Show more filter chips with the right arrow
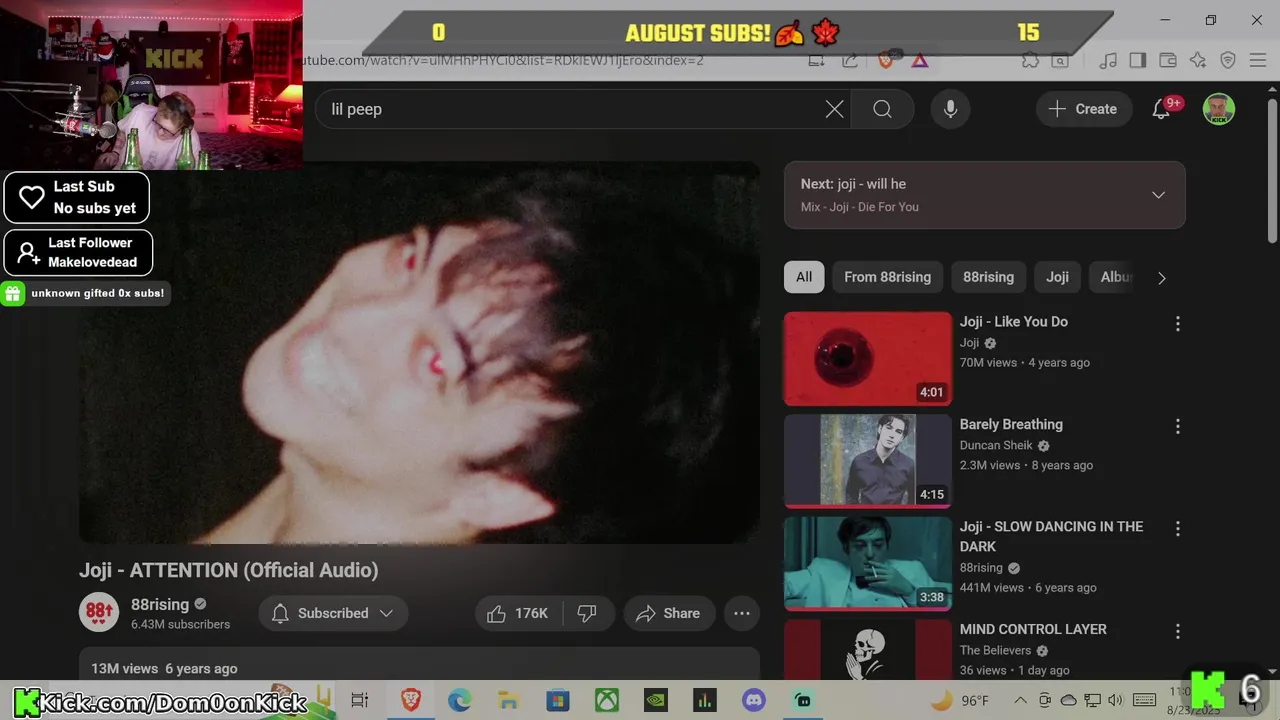Image resolution: width=1280 pixels, height=720 pixels. tap(1161, 278)
